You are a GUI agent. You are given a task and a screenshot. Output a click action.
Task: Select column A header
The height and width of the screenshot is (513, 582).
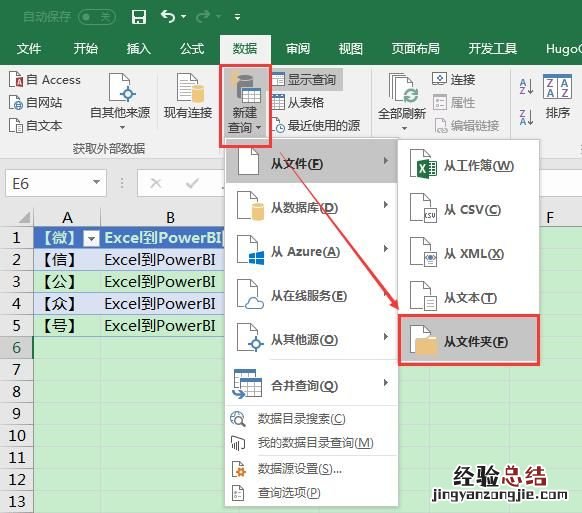click(67, 218)
